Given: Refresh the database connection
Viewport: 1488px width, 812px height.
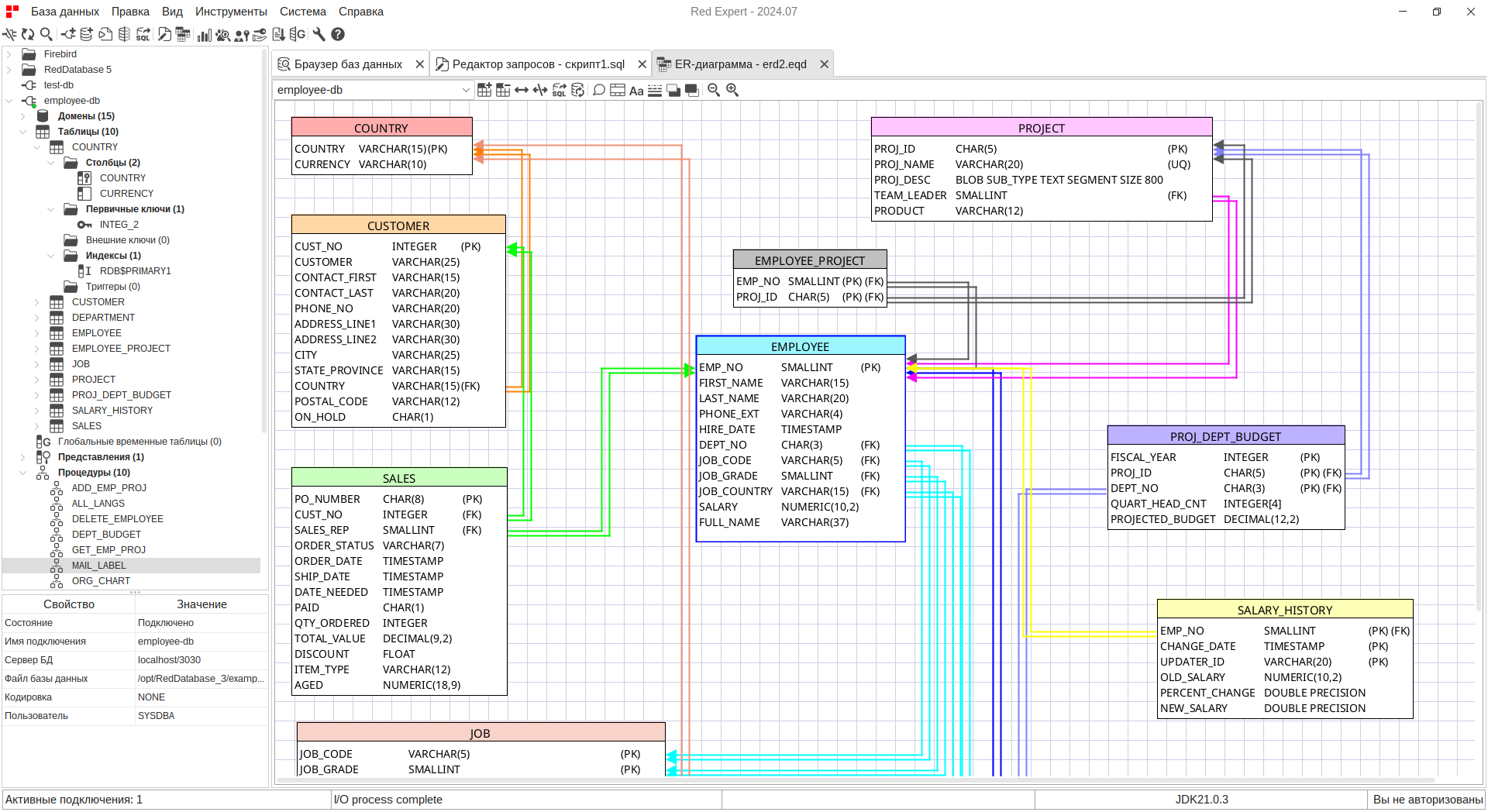Looking at the screenshot, I should point(27,34).
